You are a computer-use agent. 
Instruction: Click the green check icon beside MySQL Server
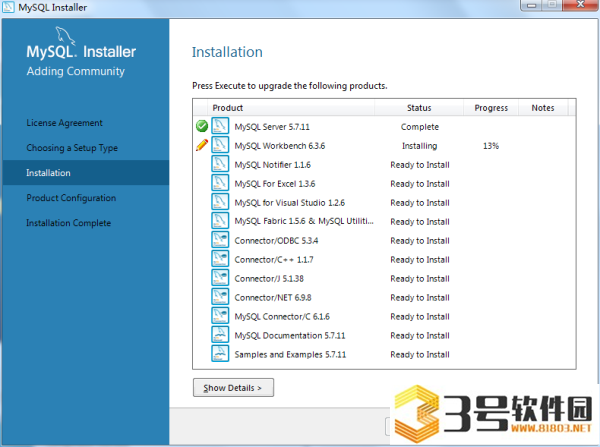tap(202, 126)
